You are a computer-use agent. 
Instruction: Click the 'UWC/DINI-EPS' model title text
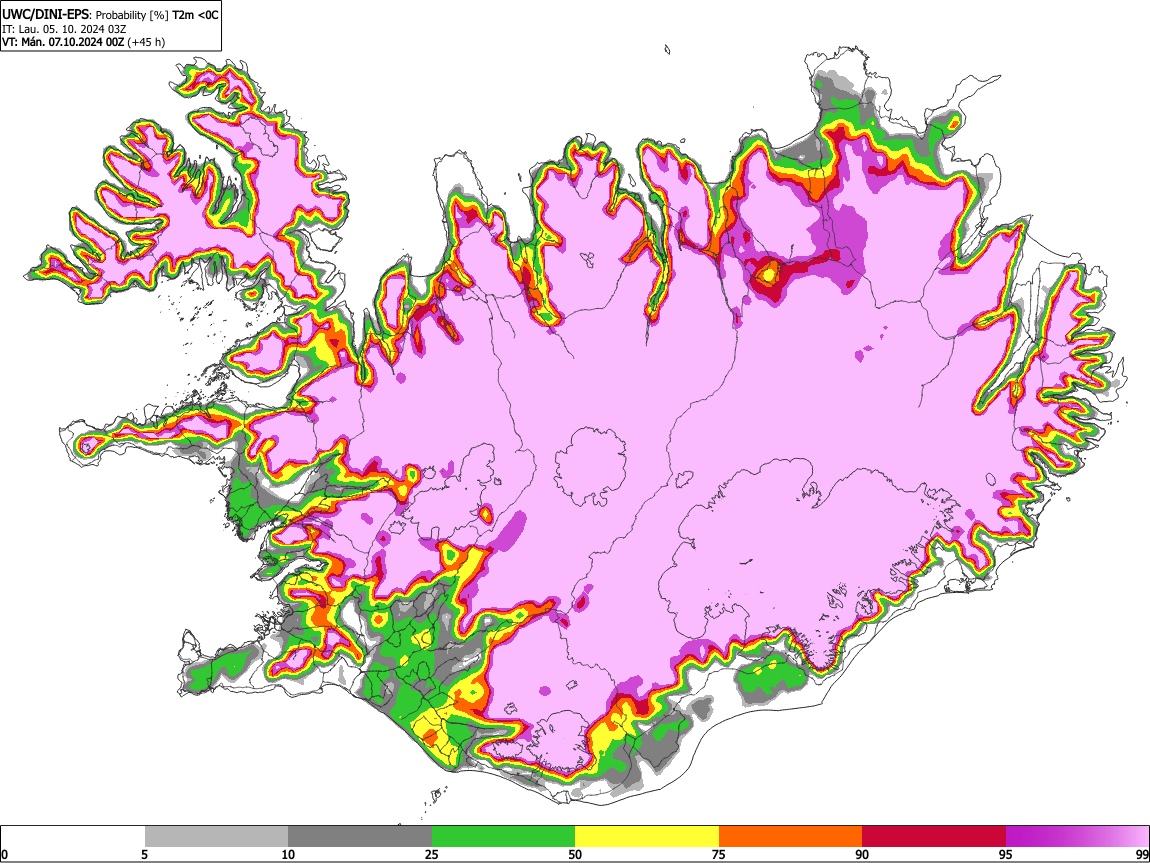point(45,15)
